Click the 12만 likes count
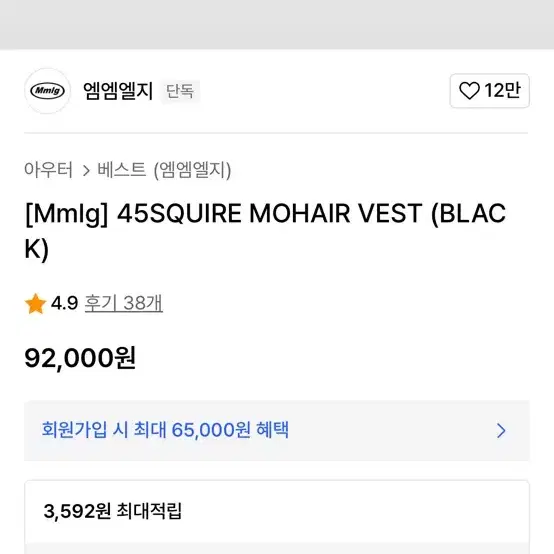Viewport: 554px width, 554px height. (x=502, y=90)
